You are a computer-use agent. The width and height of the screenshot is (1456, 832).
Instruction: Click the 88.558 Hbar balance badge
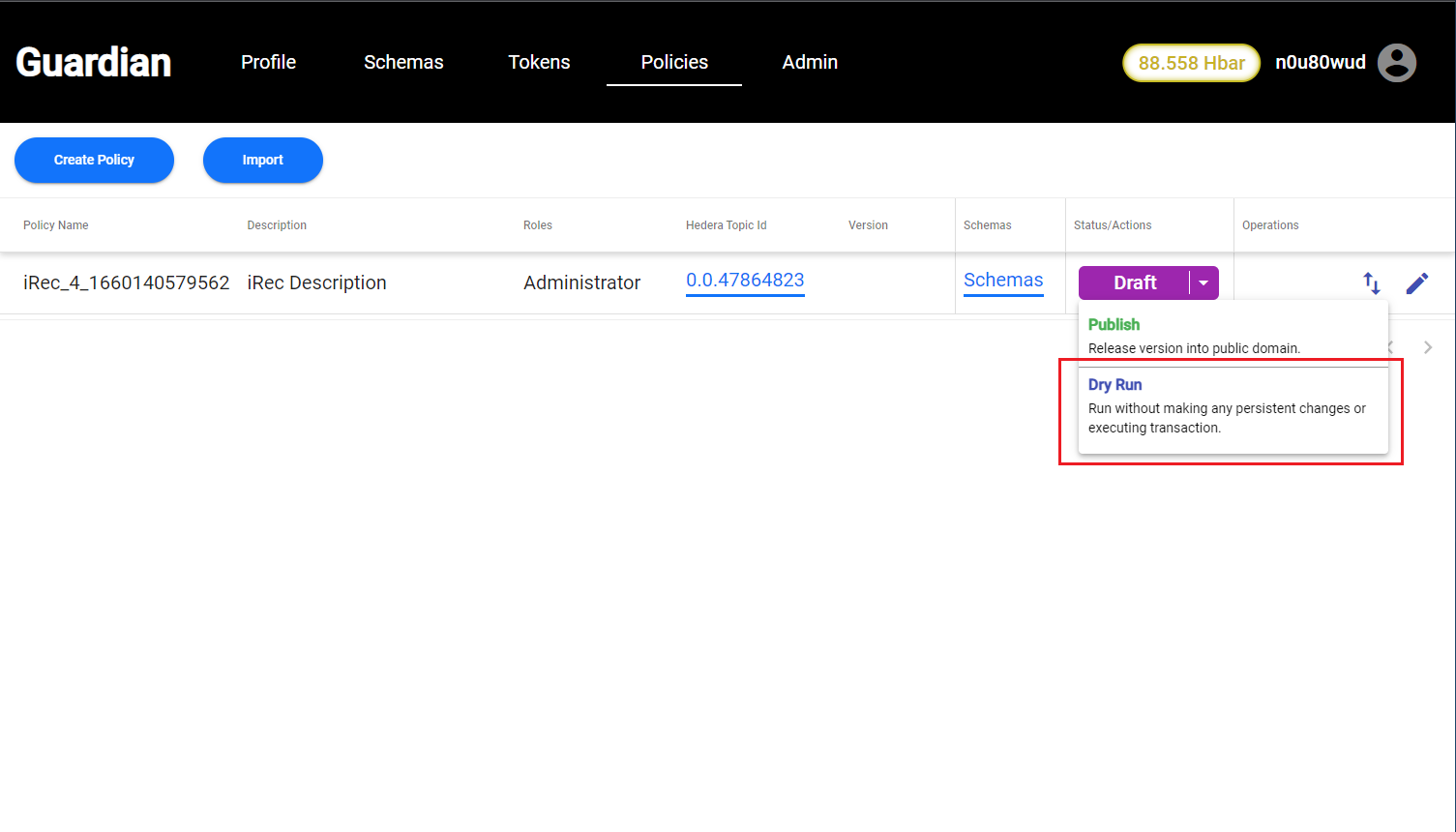coord(1191,63)
